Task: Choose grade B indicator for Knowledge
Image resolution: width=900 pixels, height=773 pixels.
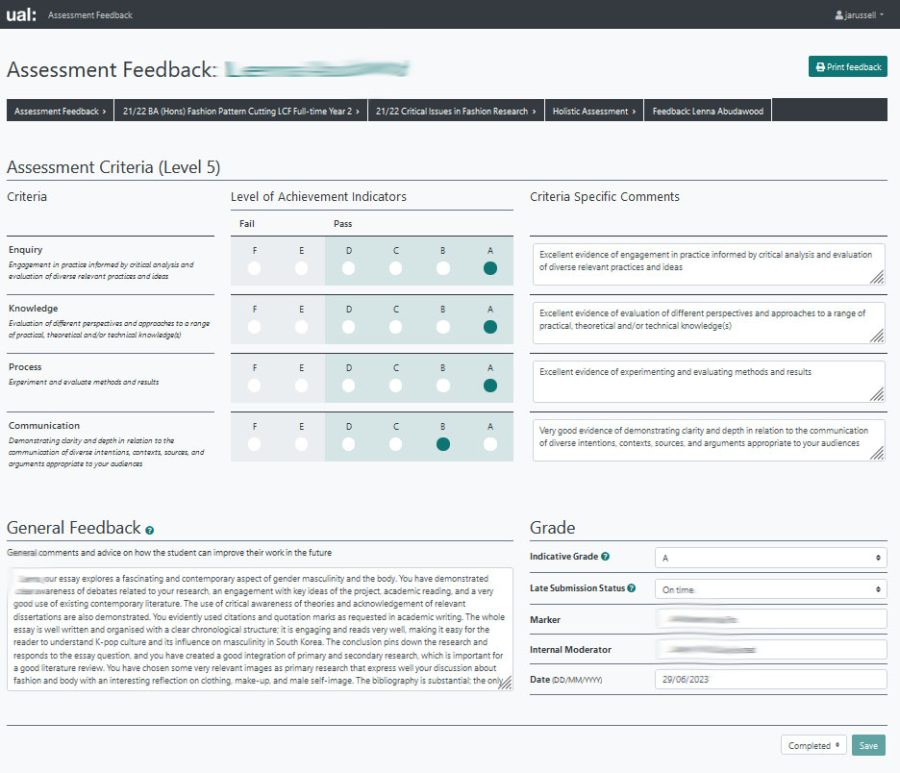Action: (x=442, y=328)
